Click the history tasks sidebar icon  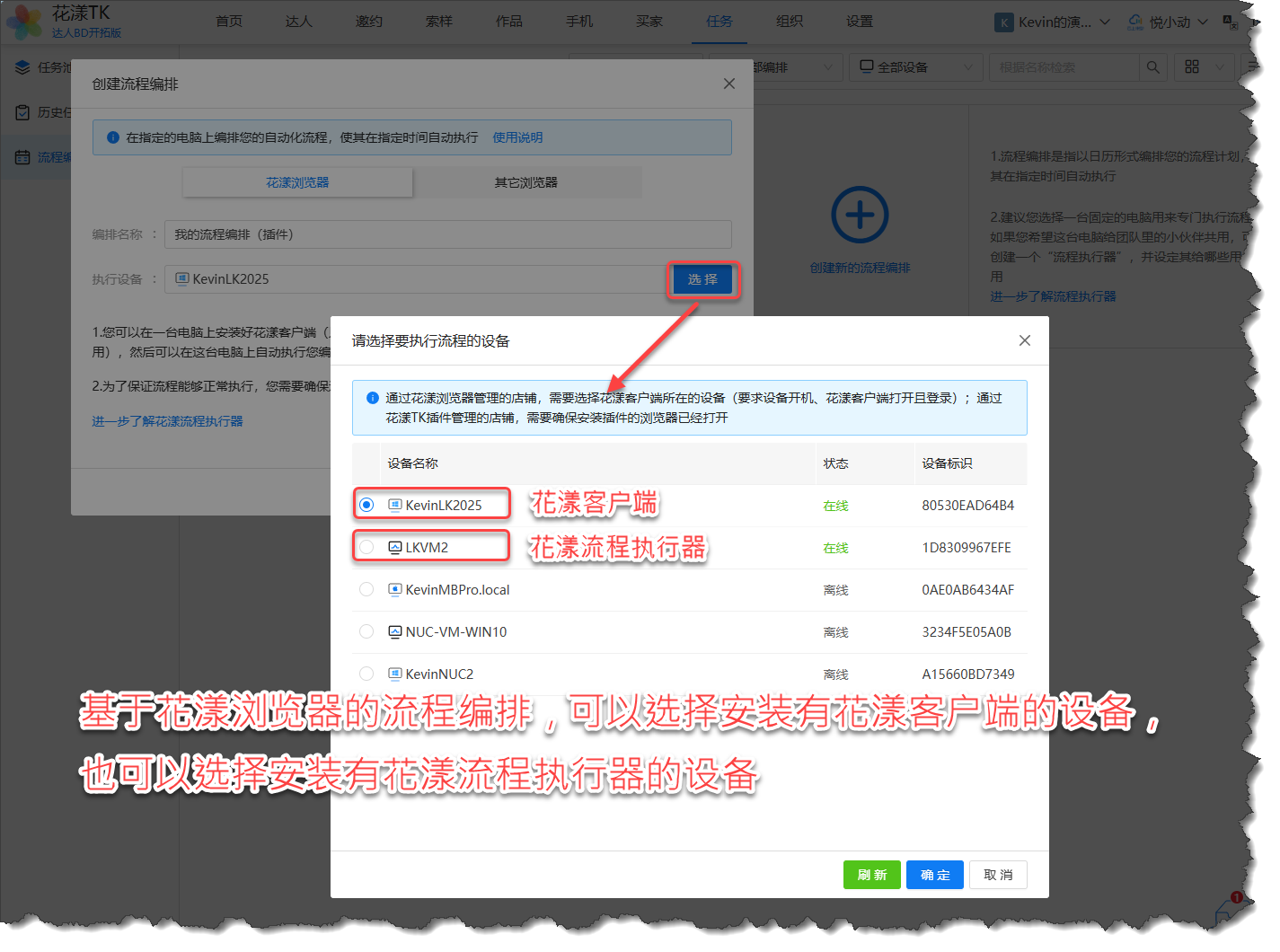point(22,112)
